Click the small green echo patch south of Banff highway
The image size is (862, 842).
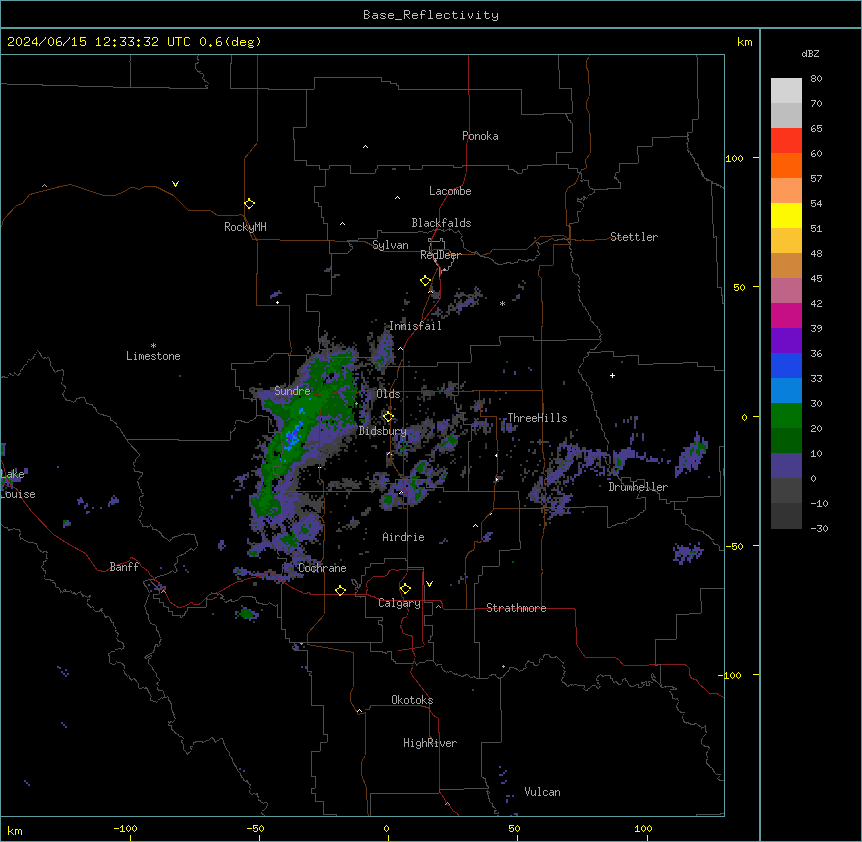click(x=247, y=613)
